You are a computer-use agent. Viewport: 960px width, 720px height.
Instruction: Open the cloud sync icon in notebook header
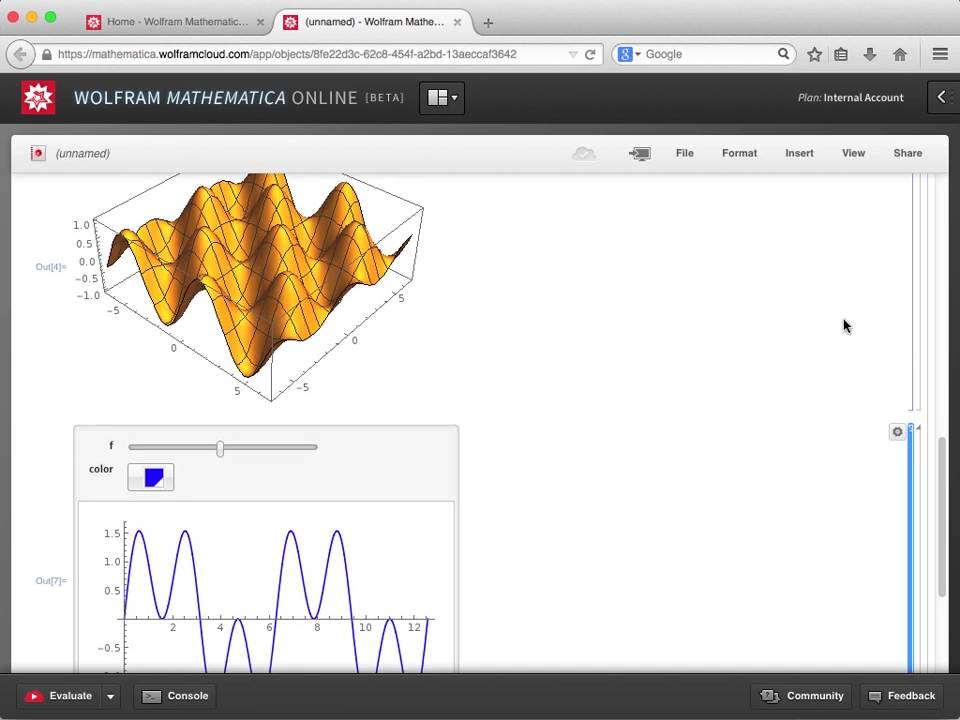pos(584,153)
